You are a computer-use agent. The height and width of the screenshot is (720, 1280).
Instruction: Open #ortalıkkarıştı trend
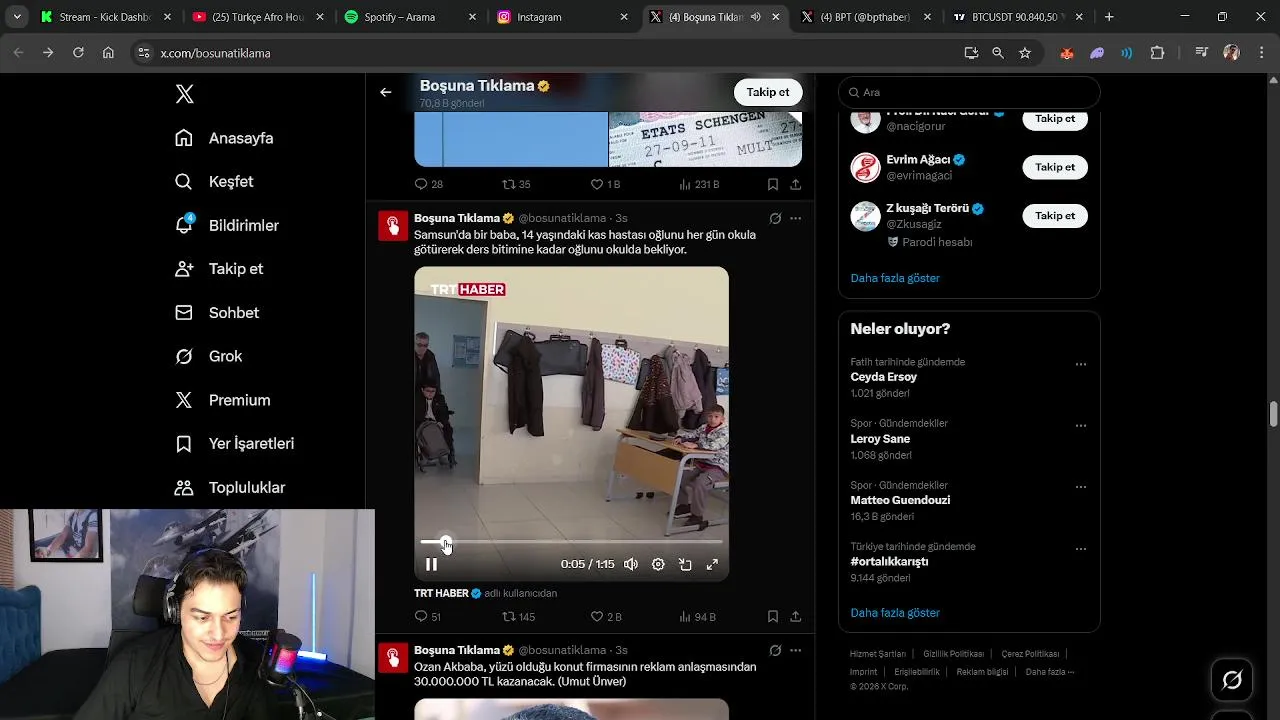point(889,562)
